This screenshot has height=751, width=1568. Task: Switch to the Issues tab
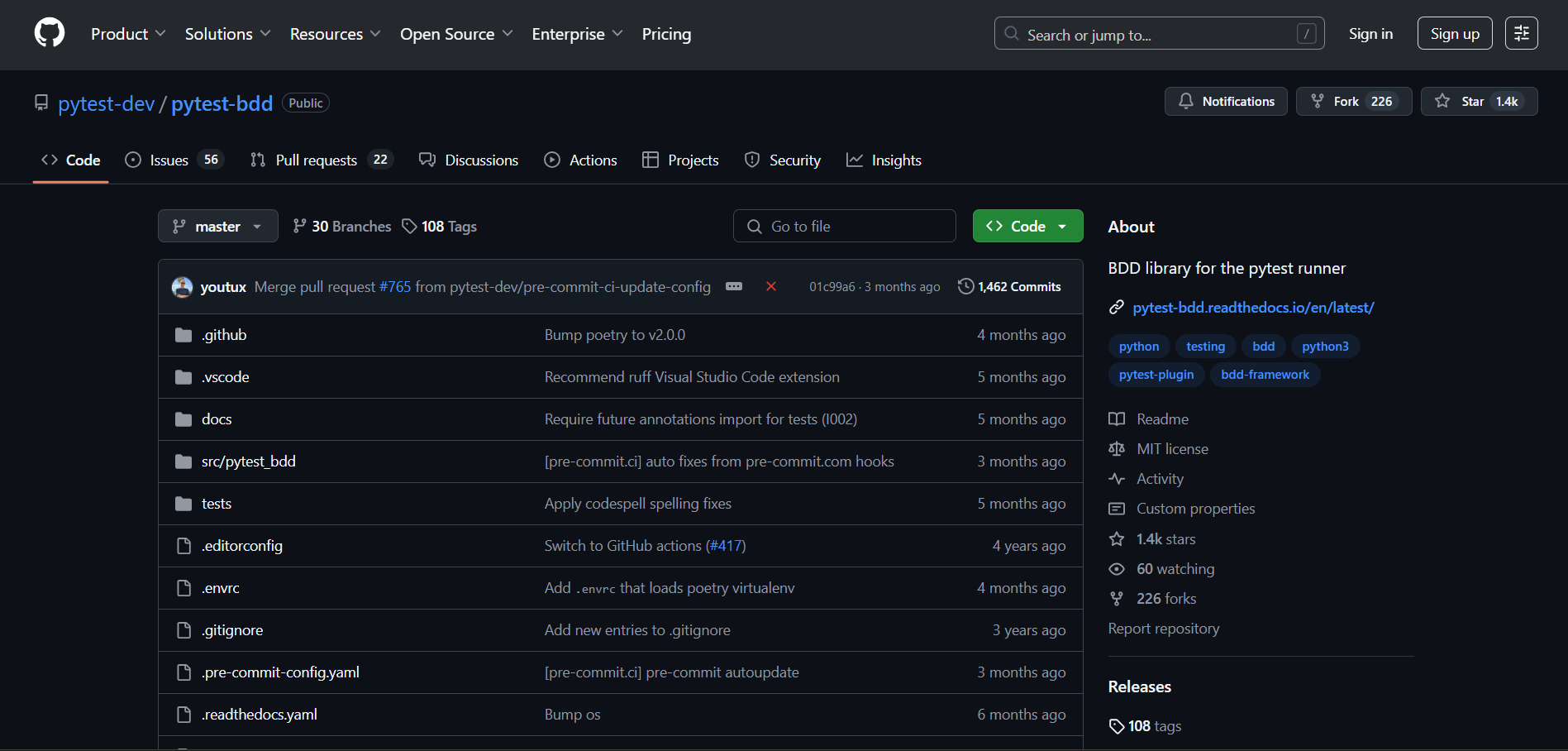[x=169, y=160]
